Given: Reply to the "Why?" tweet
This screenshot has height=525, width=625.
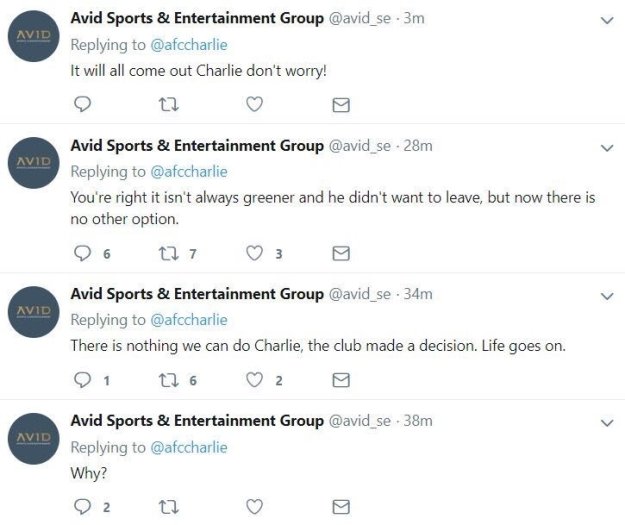Looking at the screenshot, I should [84, 507].
